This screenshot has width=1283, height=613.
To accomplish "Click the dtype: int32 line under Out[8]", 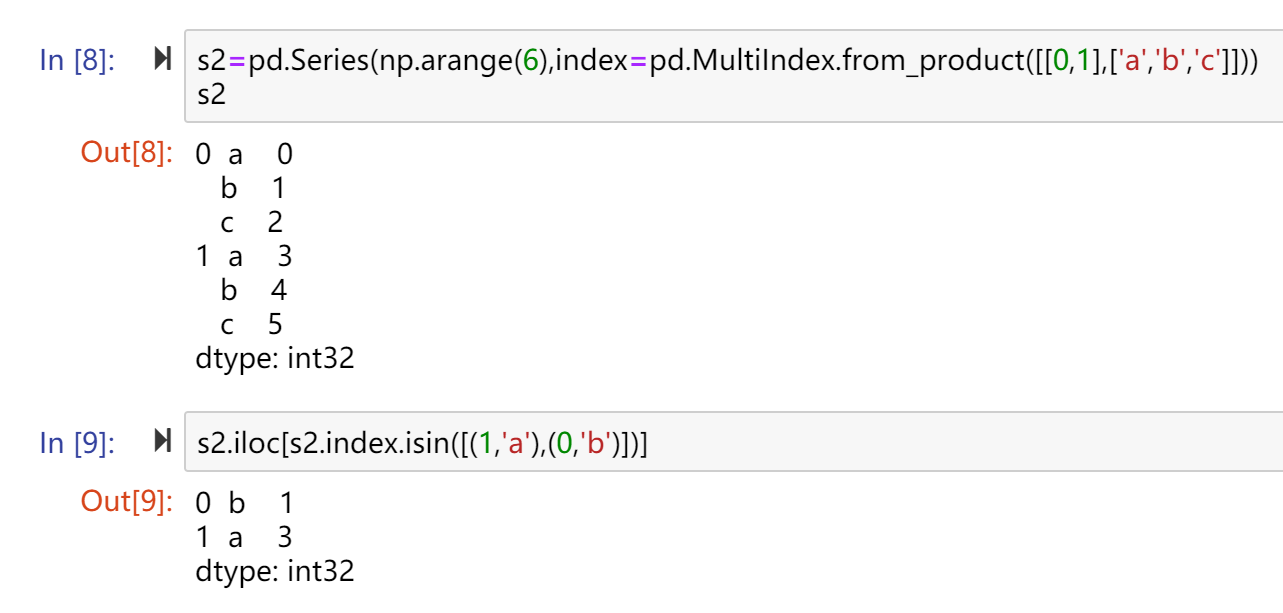I will [x=275, y=359].
